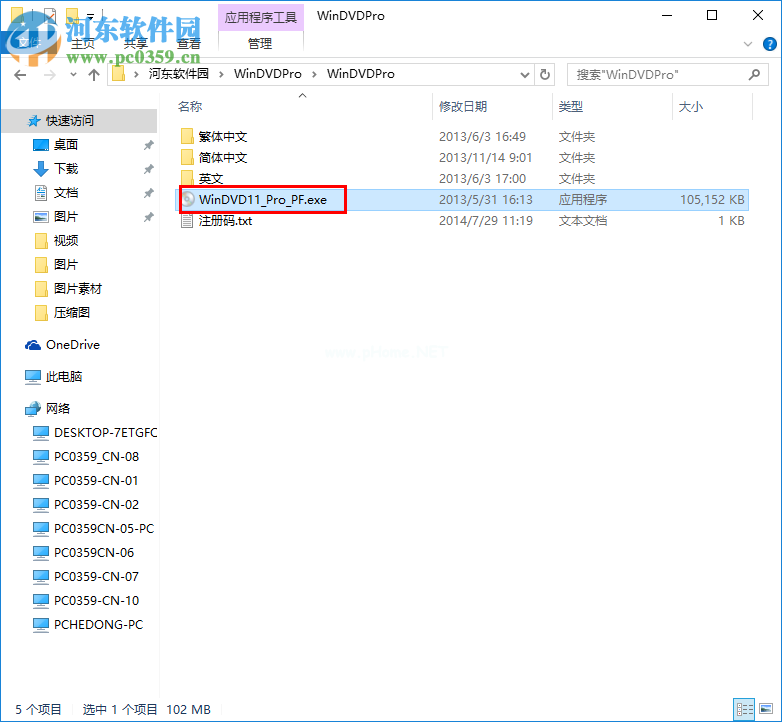The image size is (782, 722).
Task: Switch to large icons view
Action: (766, 709)
